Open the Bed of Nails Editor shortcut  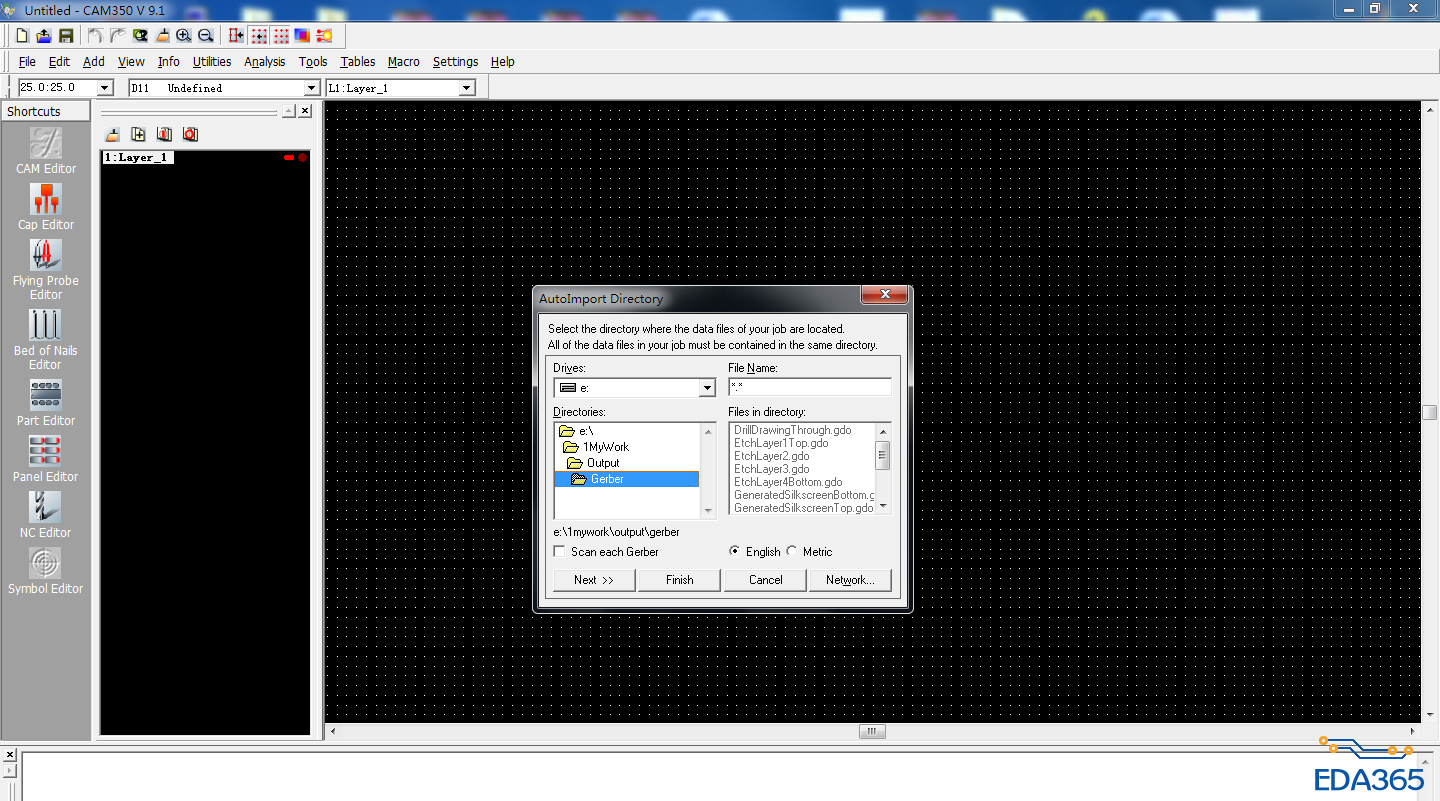[x=46, y=340]
